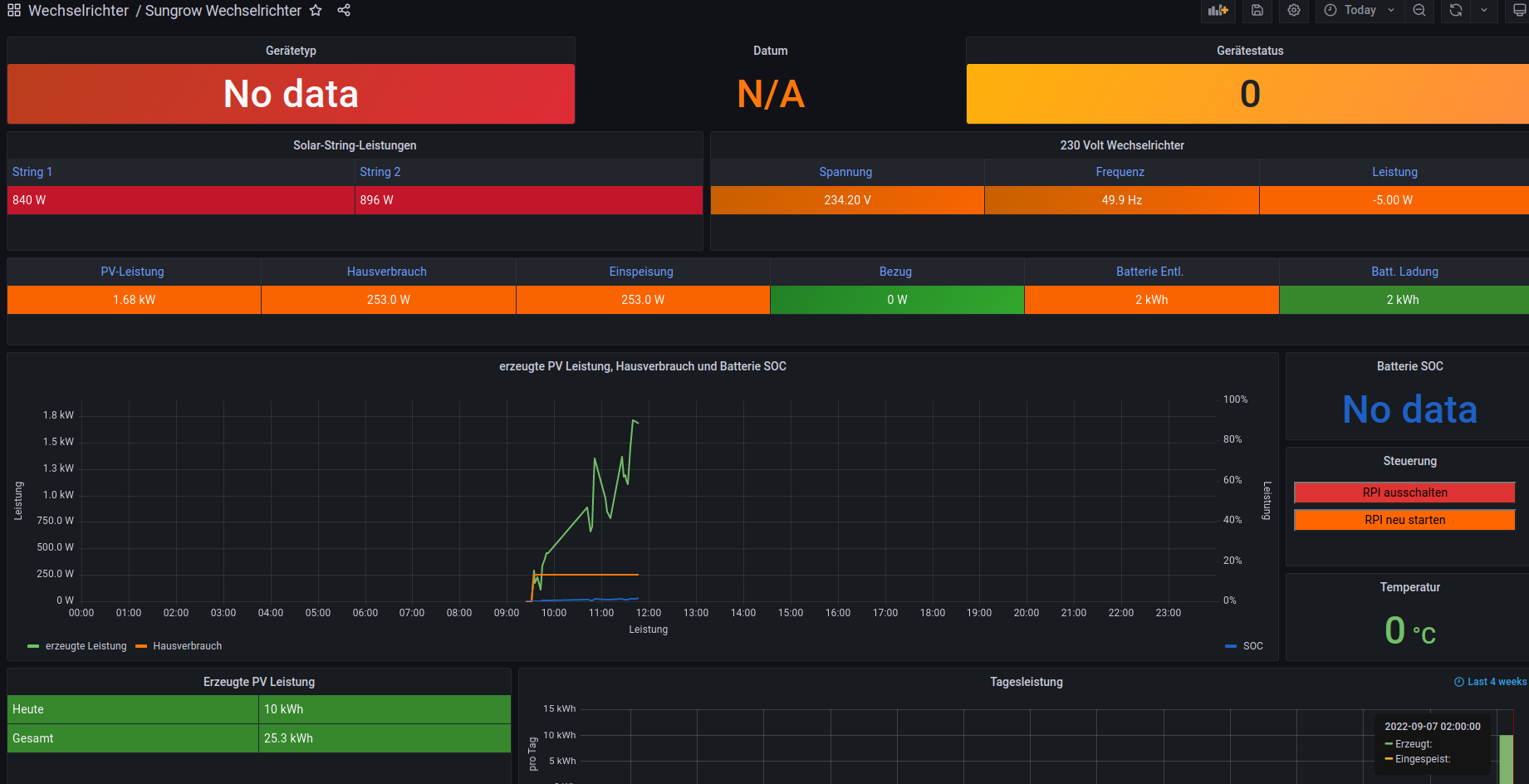Open the dashboard grid icon
The image size is (1529, 784).
tap(14, 11)
